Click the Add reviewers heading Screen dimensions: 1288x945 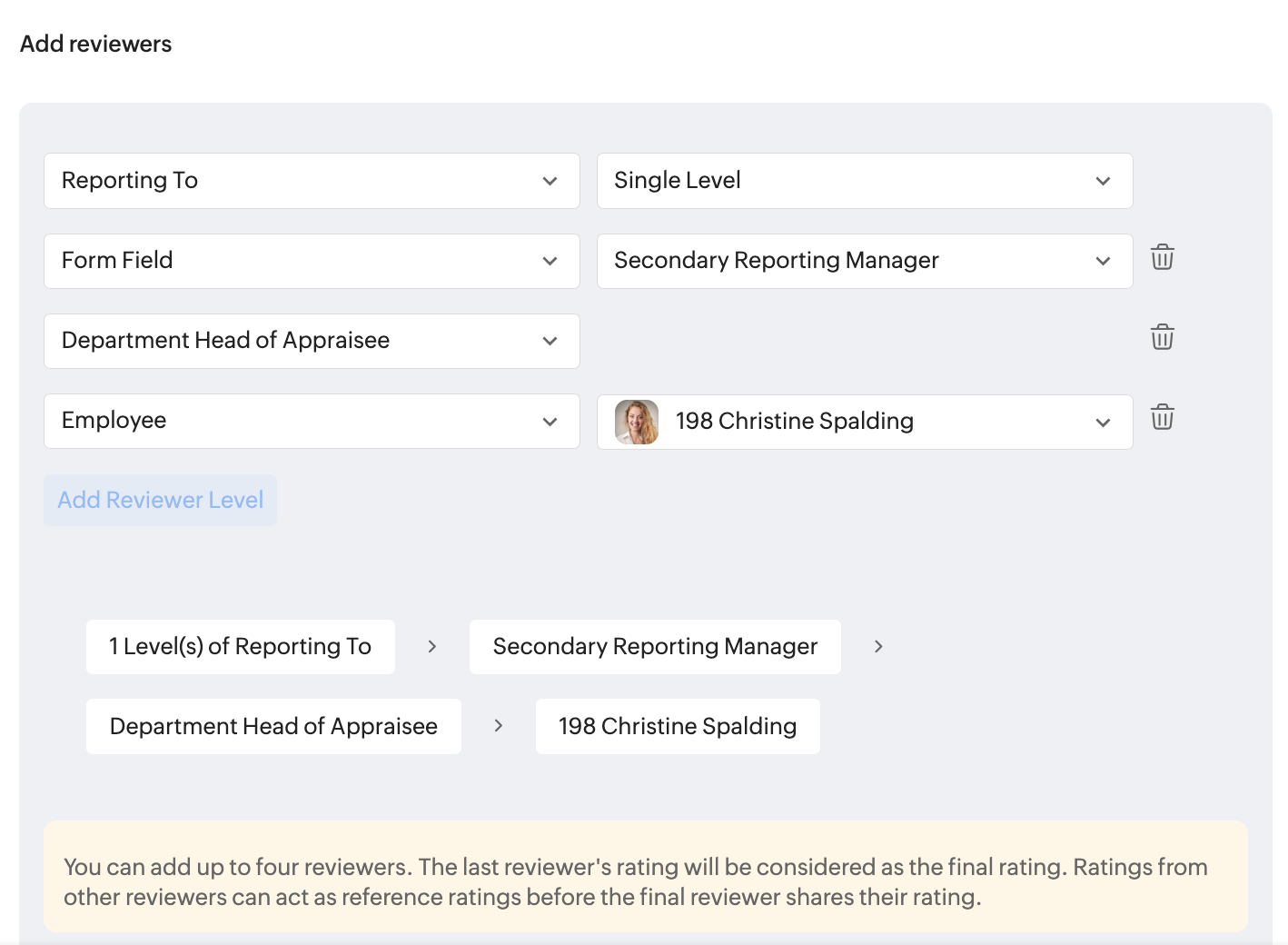tap(96, 45)
